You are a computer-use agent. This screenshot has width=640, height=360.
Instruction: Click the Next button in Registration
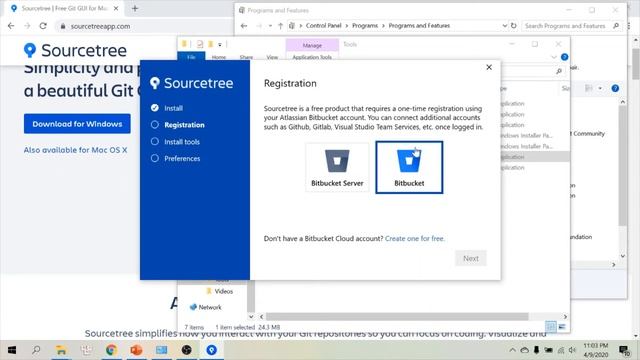point(471,258)
